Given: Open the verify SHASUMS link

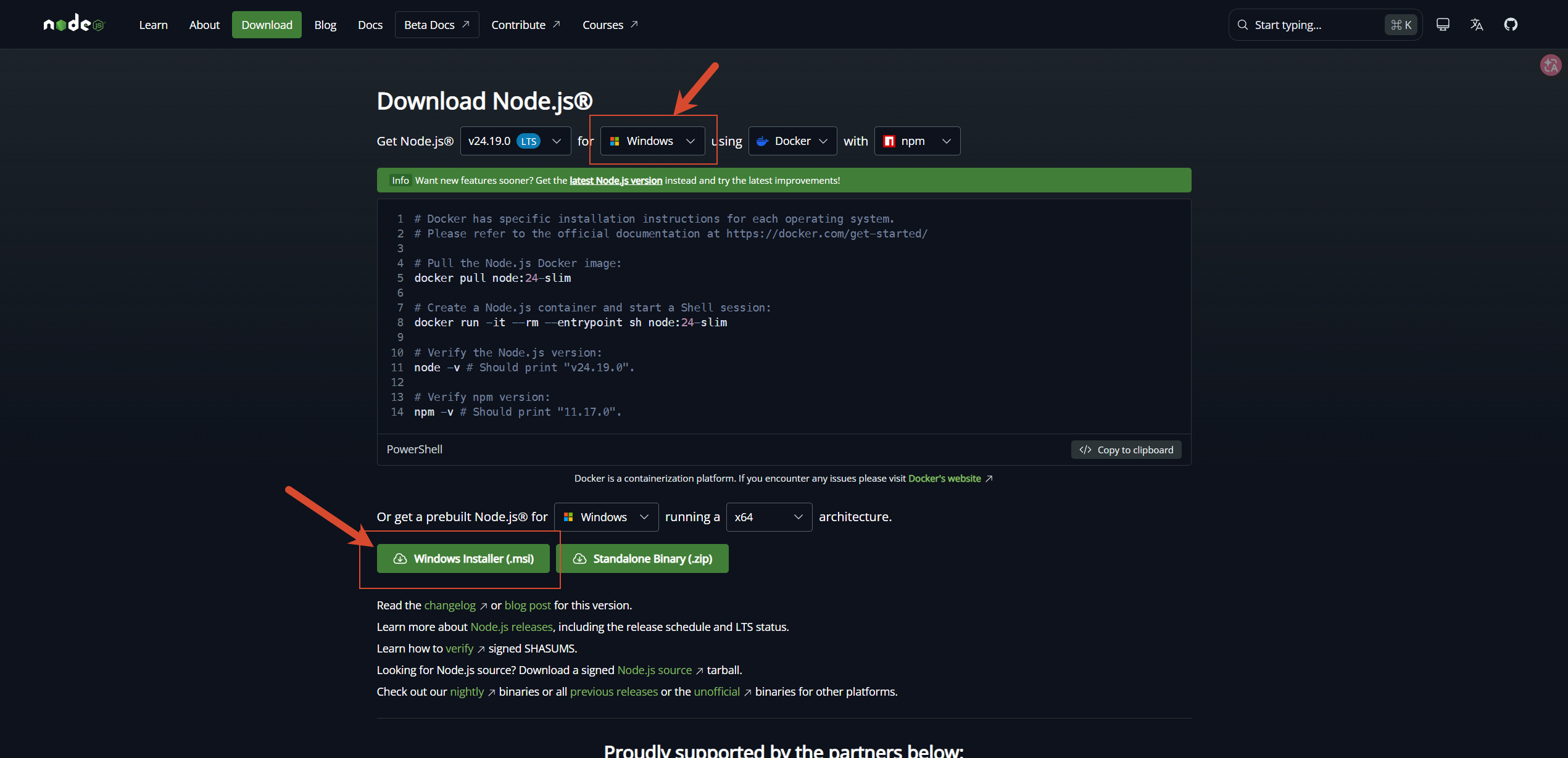Looking at the screenshot, I should tap(459, 649).
